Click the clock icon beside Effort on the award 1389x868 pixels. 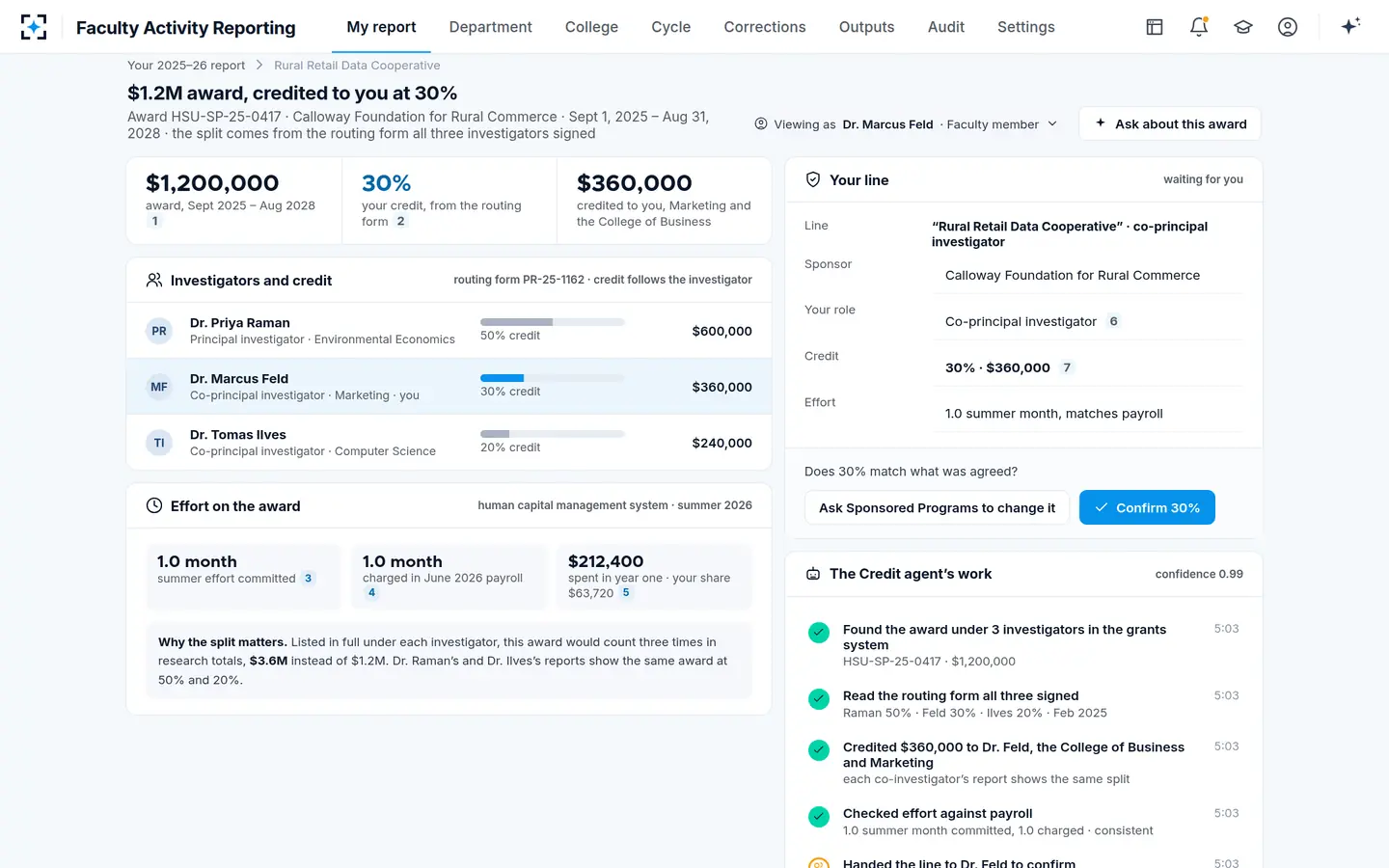(x=154, y=506)
